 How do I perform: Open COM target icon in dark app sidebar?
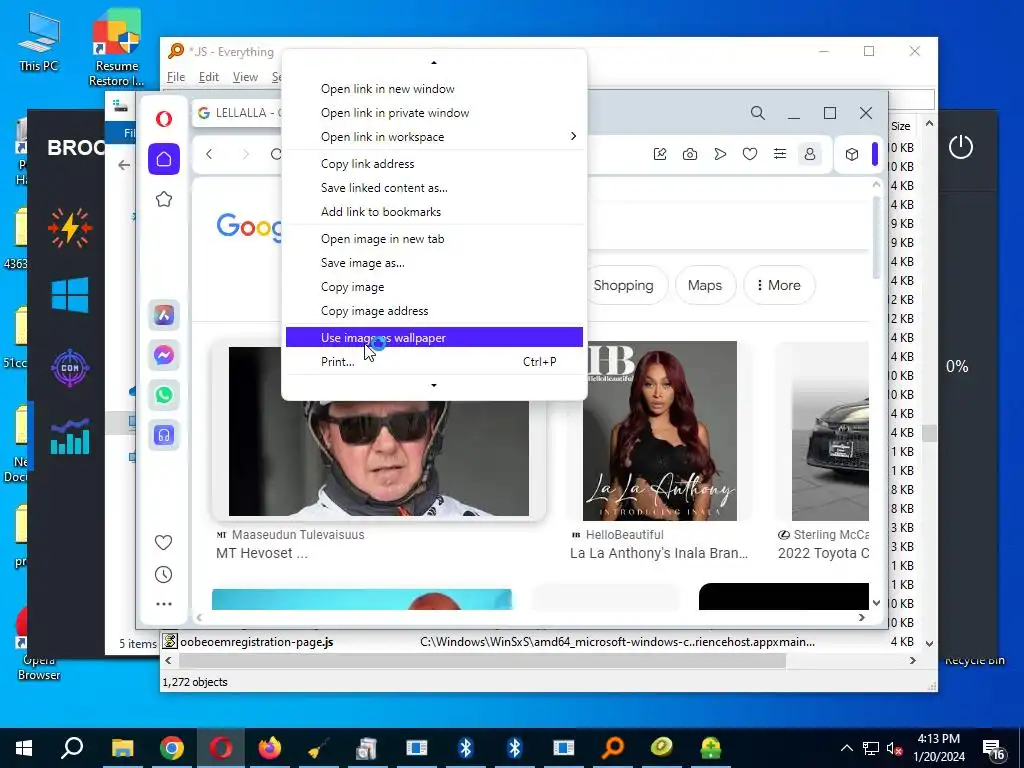(70, 368)
